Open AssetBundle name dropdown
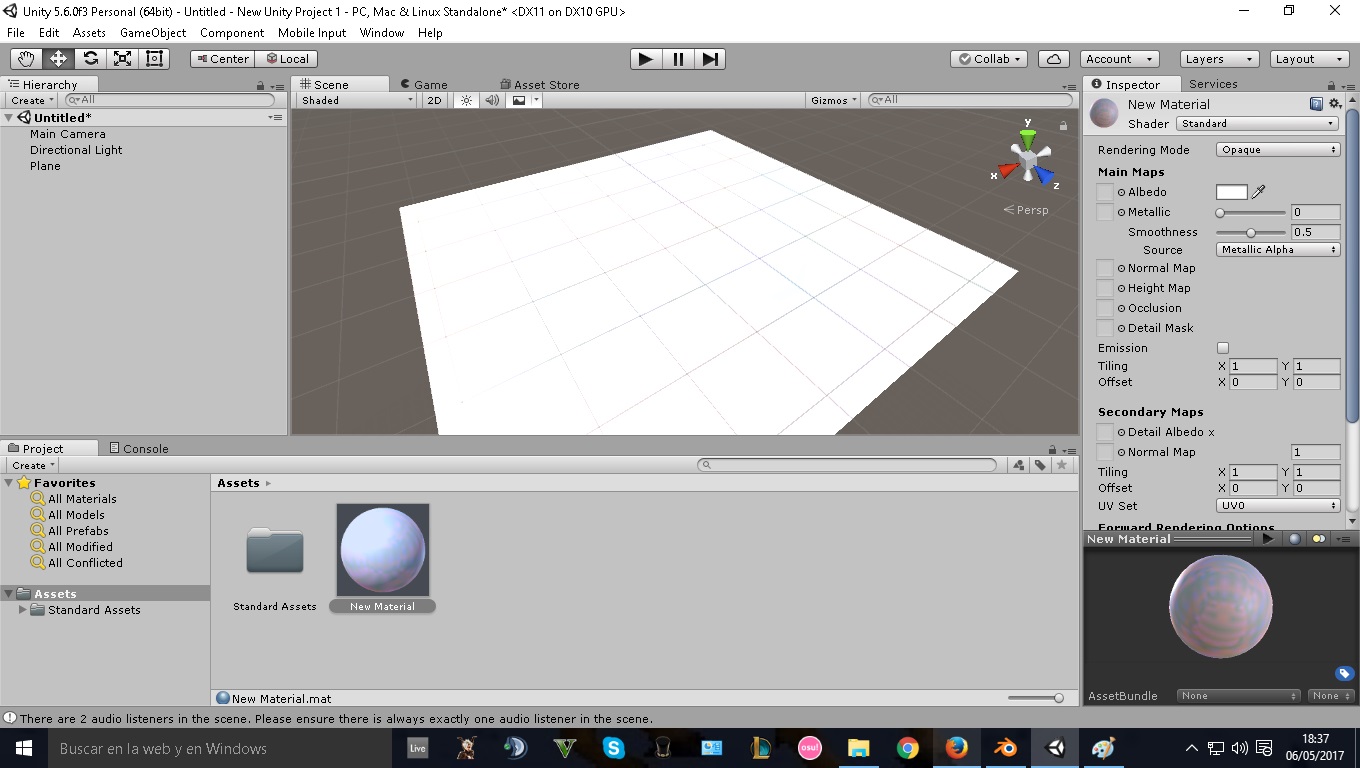Screen dimensions: 1360x768 coord(1238,696)
